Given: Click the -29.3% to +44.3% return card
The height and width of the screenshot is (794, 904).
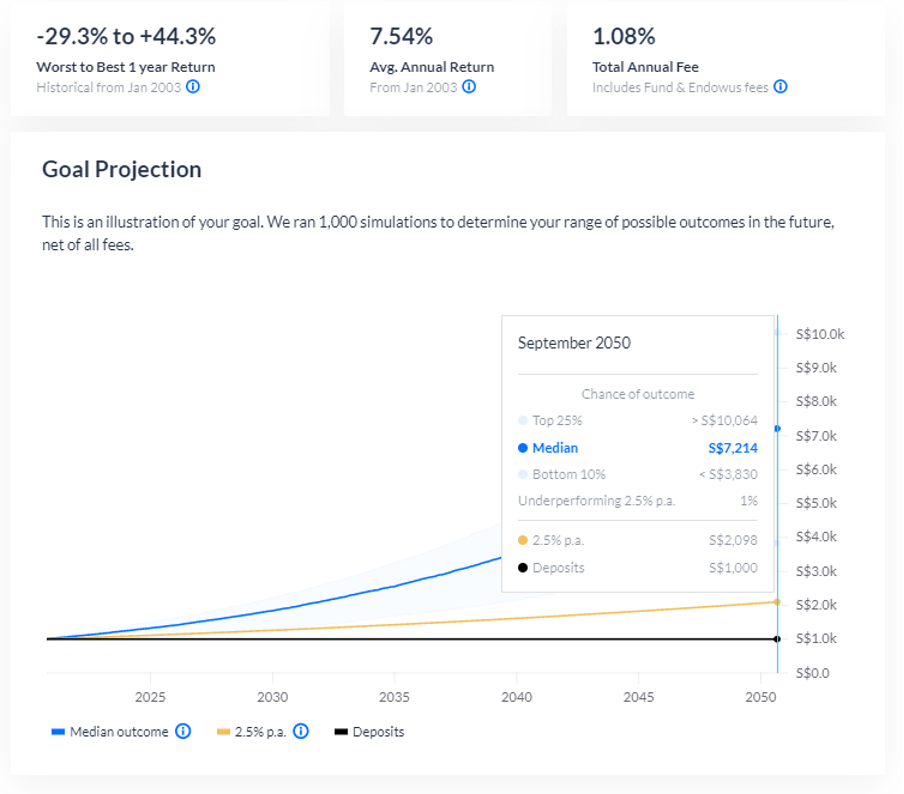Looking at the screenshot, I should coord(169,58).
